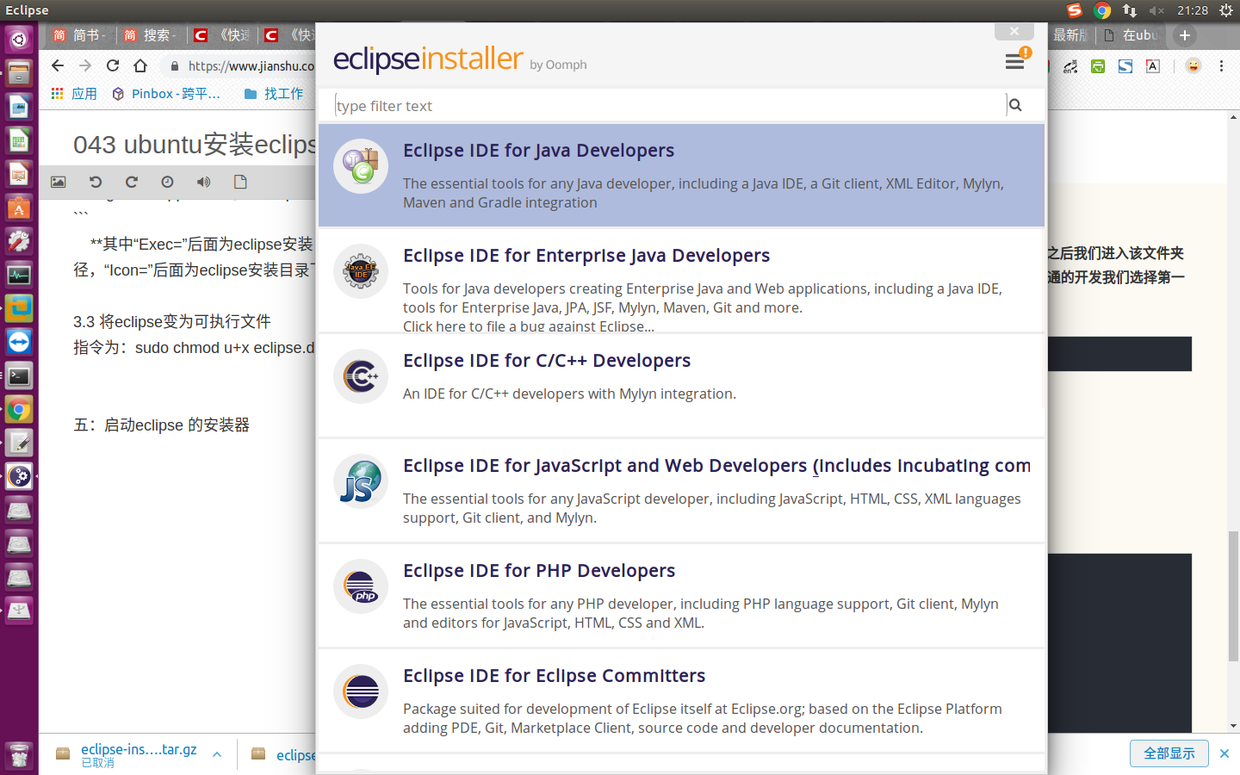The image size is (1240, 775).
Task: Select Eclipse IDE for Enterprise Java Developers
Action: pyautogui.click(x=586, y=256)
